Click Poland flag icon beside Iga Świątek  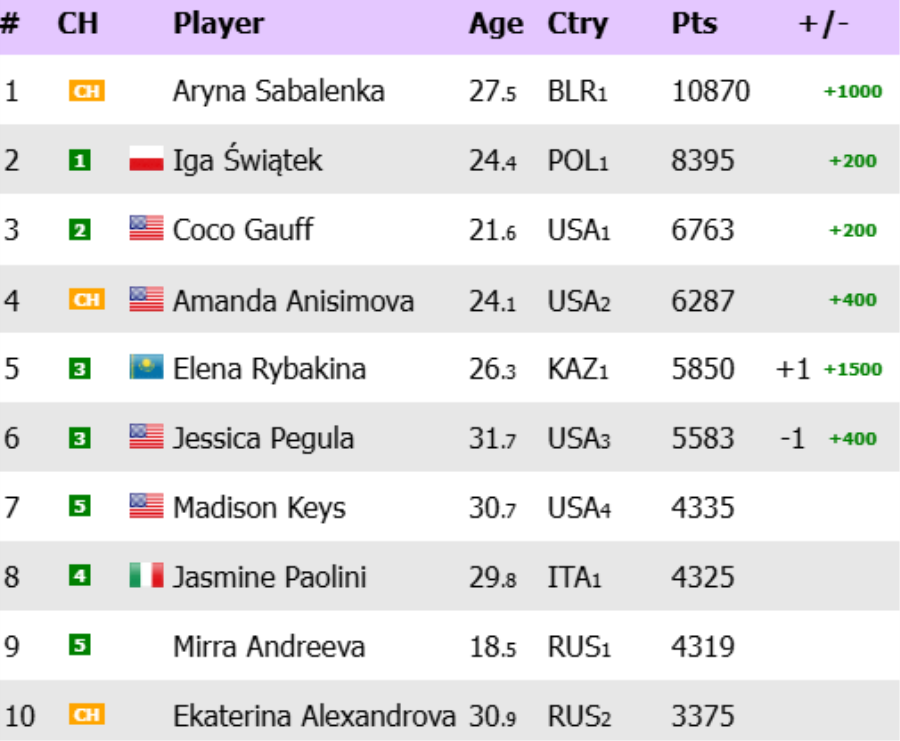146,160
